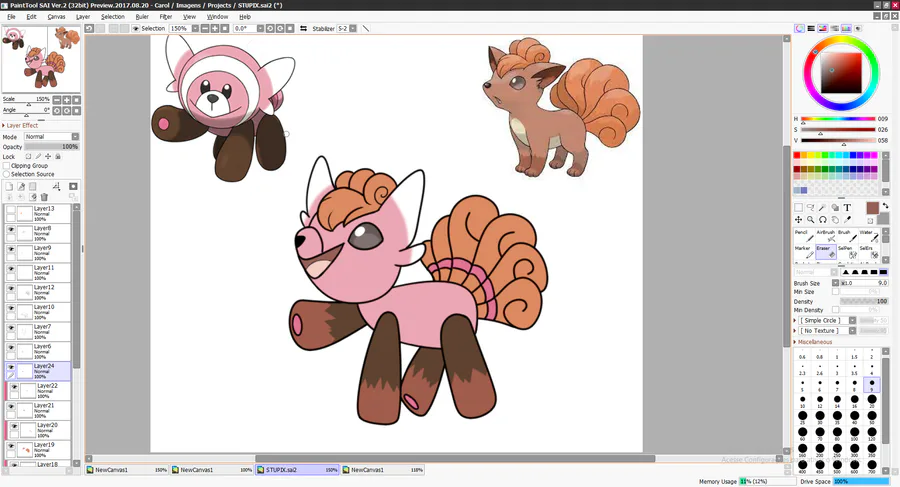The image size is (900, 487).
Task: Reset navigator angle with square button
Action: point(76,110)
